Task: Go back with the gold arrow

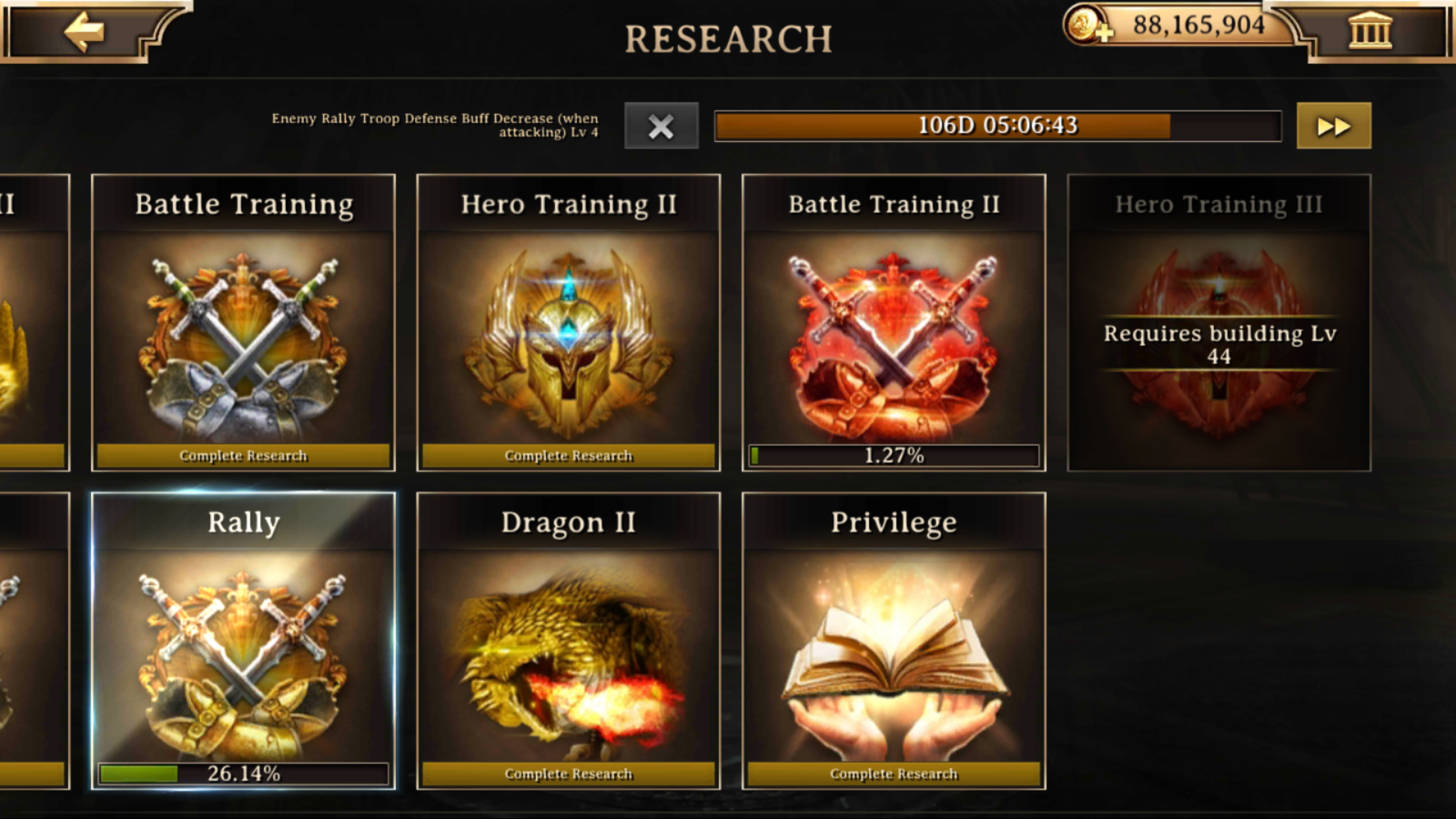Action: [84, 32]
